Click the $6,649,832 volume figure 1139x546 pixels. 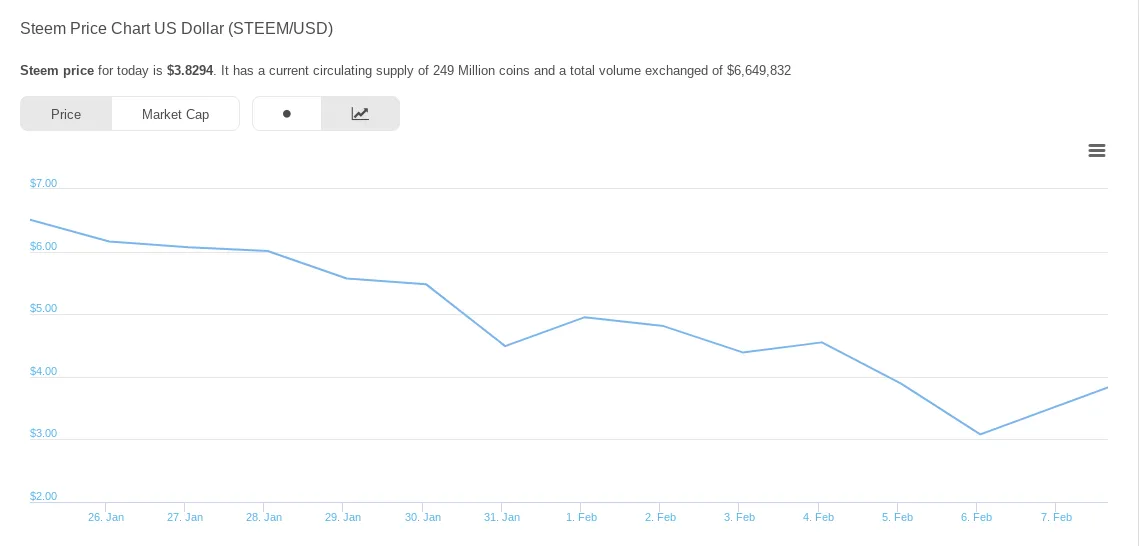tap(758, 71)
